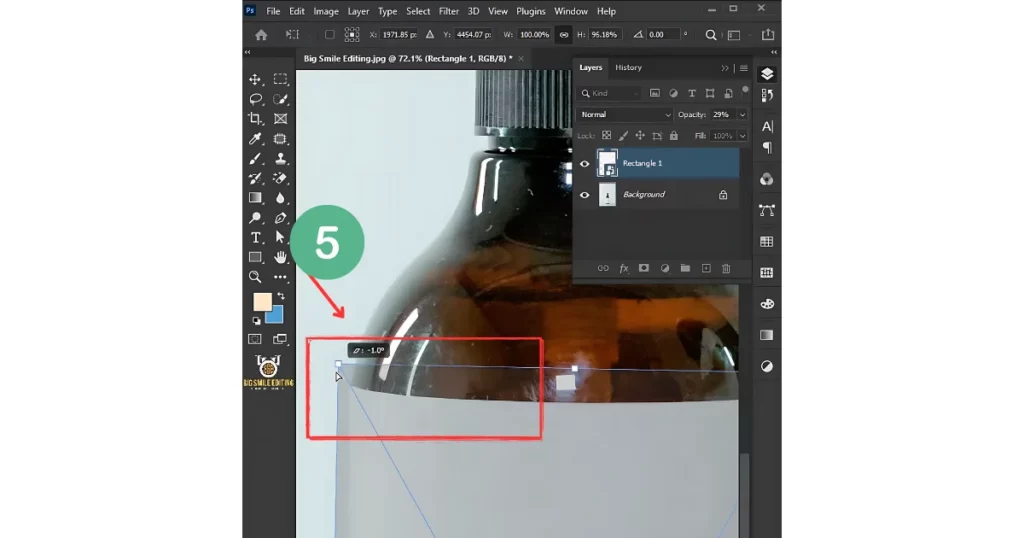Select the Gradient tool
Viewport: 1024px width, 538px height.
point(255,198)
